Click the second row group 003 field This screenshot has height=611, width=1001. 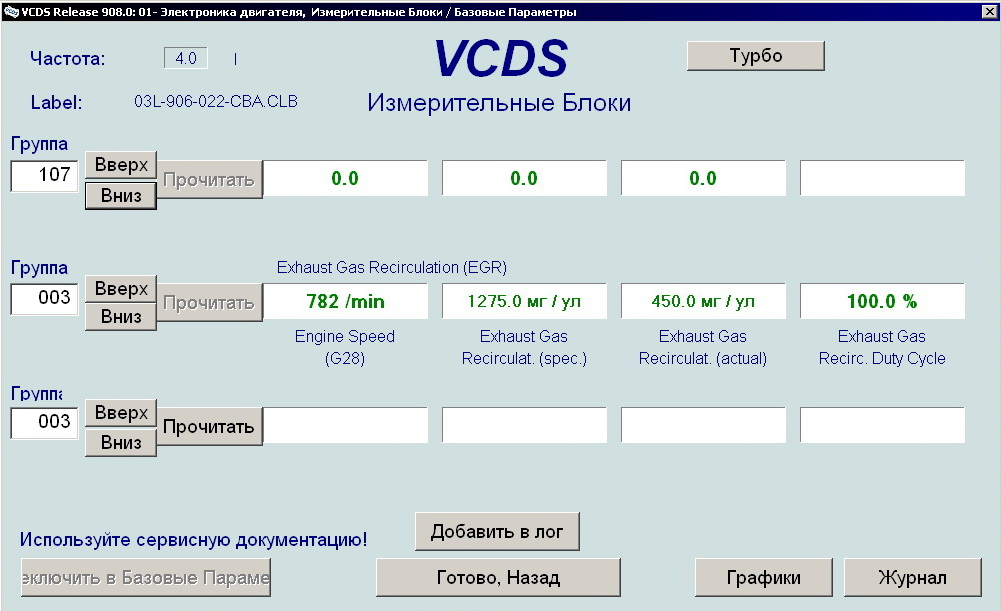coord(44,299)
